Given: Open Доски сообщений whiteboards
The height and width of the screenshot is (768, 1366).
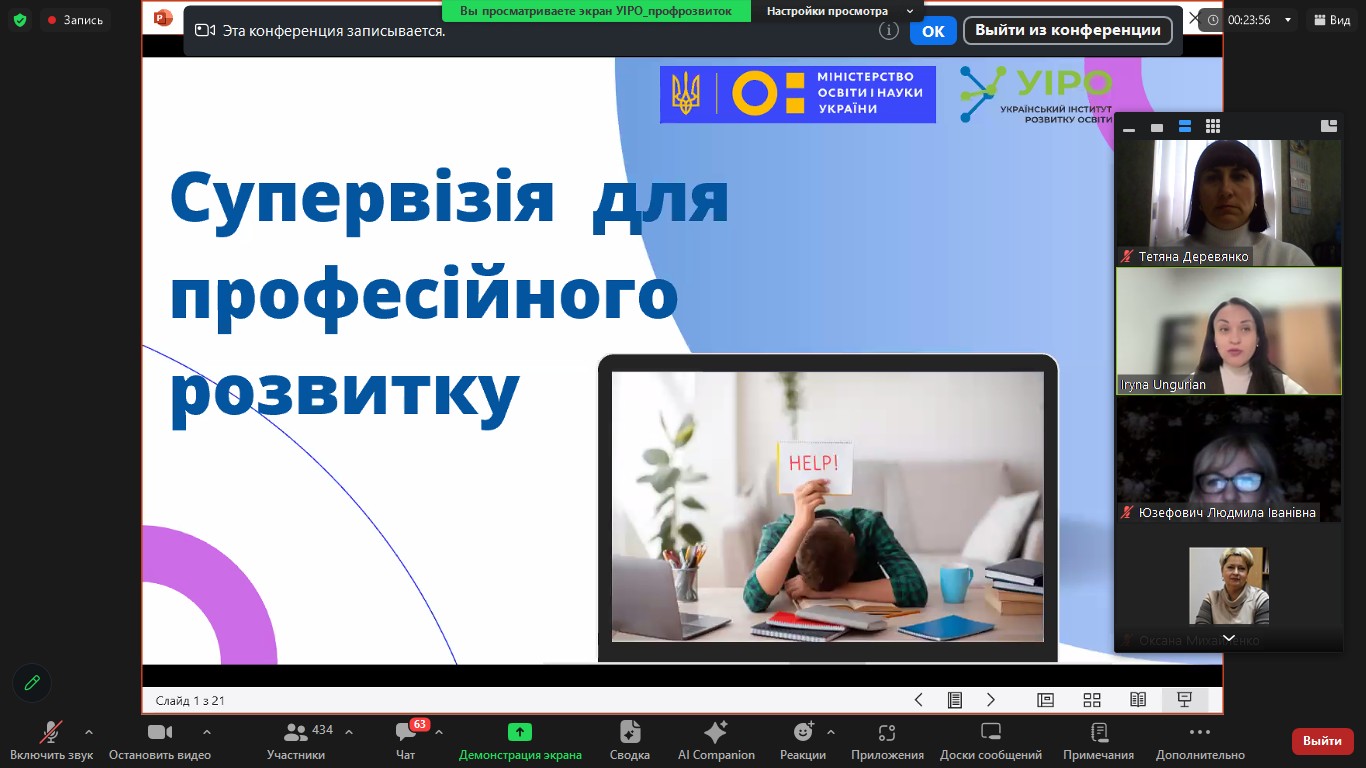Looking at the screenshot, I should (990, 740).
